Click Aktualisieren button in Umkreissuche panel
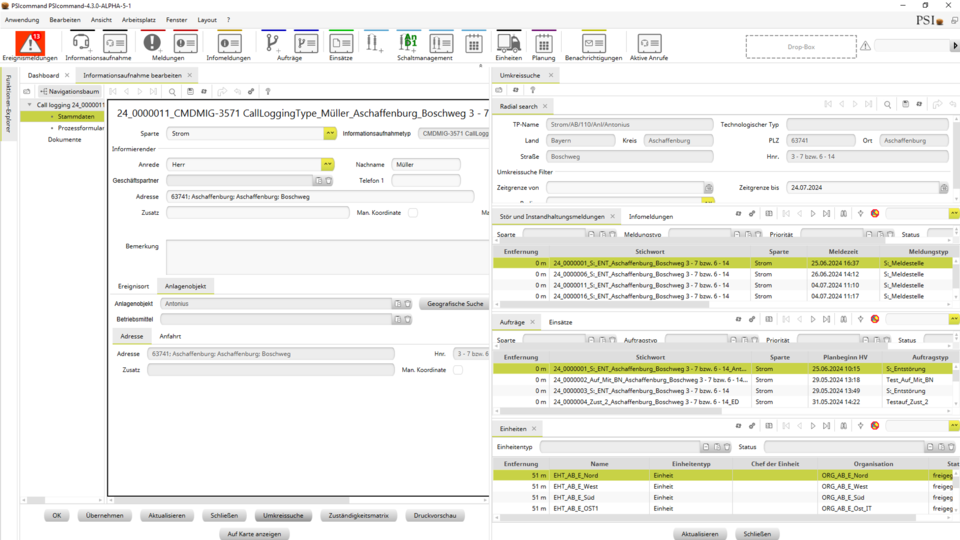960x540 pixels. coord(700,534)
